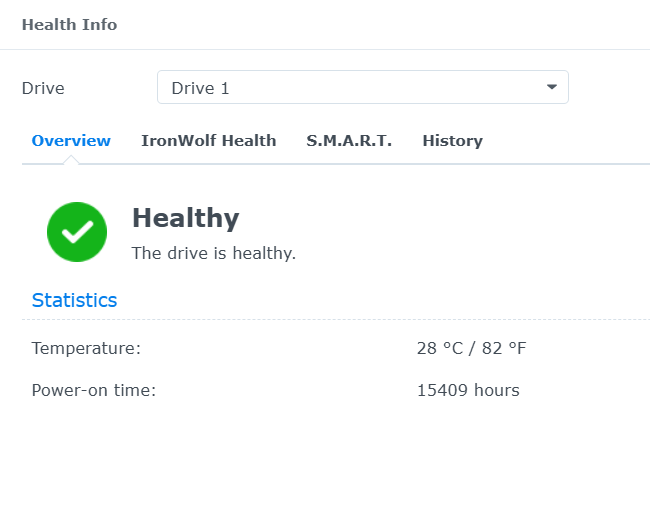The height and width of the screenshot is (514, 650).
Task: Click the Health Info window title
Action: click(69, 25)
